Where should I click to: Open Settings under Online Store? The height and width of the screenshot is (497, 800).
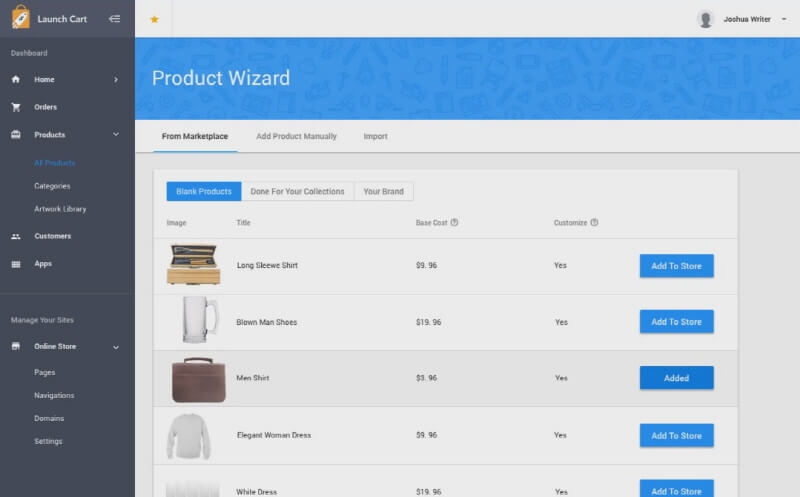(48, 441)
